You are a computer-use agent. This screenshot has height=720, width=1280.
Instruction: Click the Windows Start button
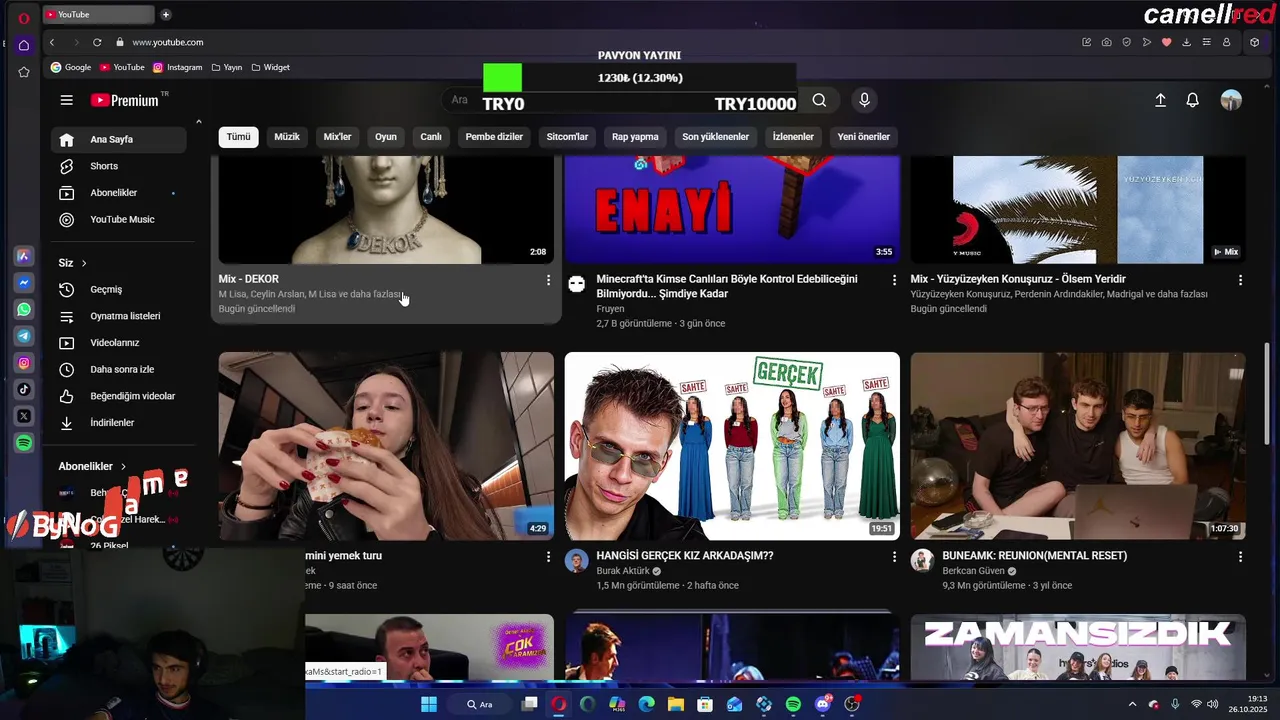tap(429, 704)
